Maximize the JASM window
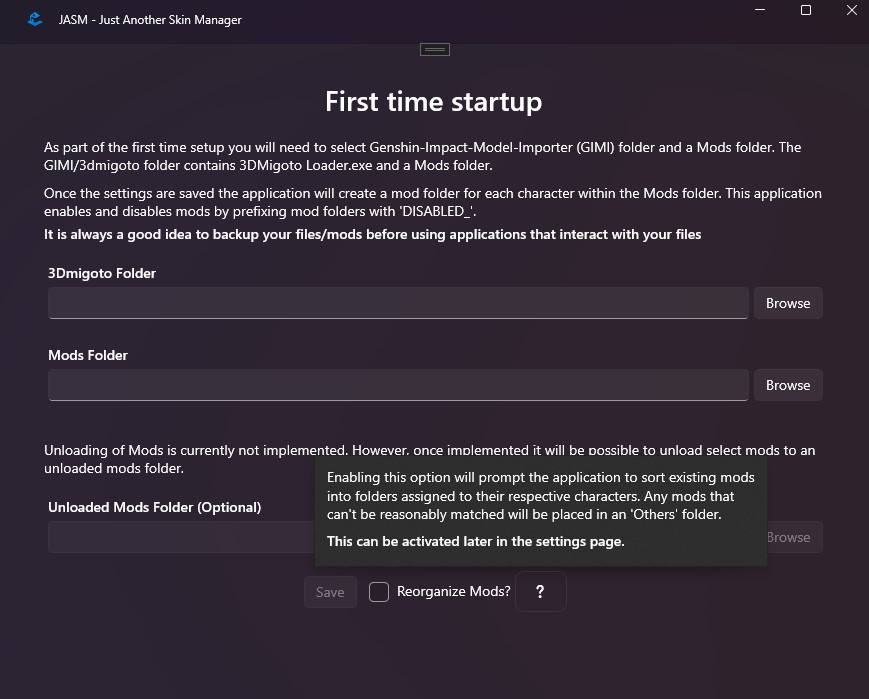Viewport: 869px width, 699px height. click(x=806, y=10)
